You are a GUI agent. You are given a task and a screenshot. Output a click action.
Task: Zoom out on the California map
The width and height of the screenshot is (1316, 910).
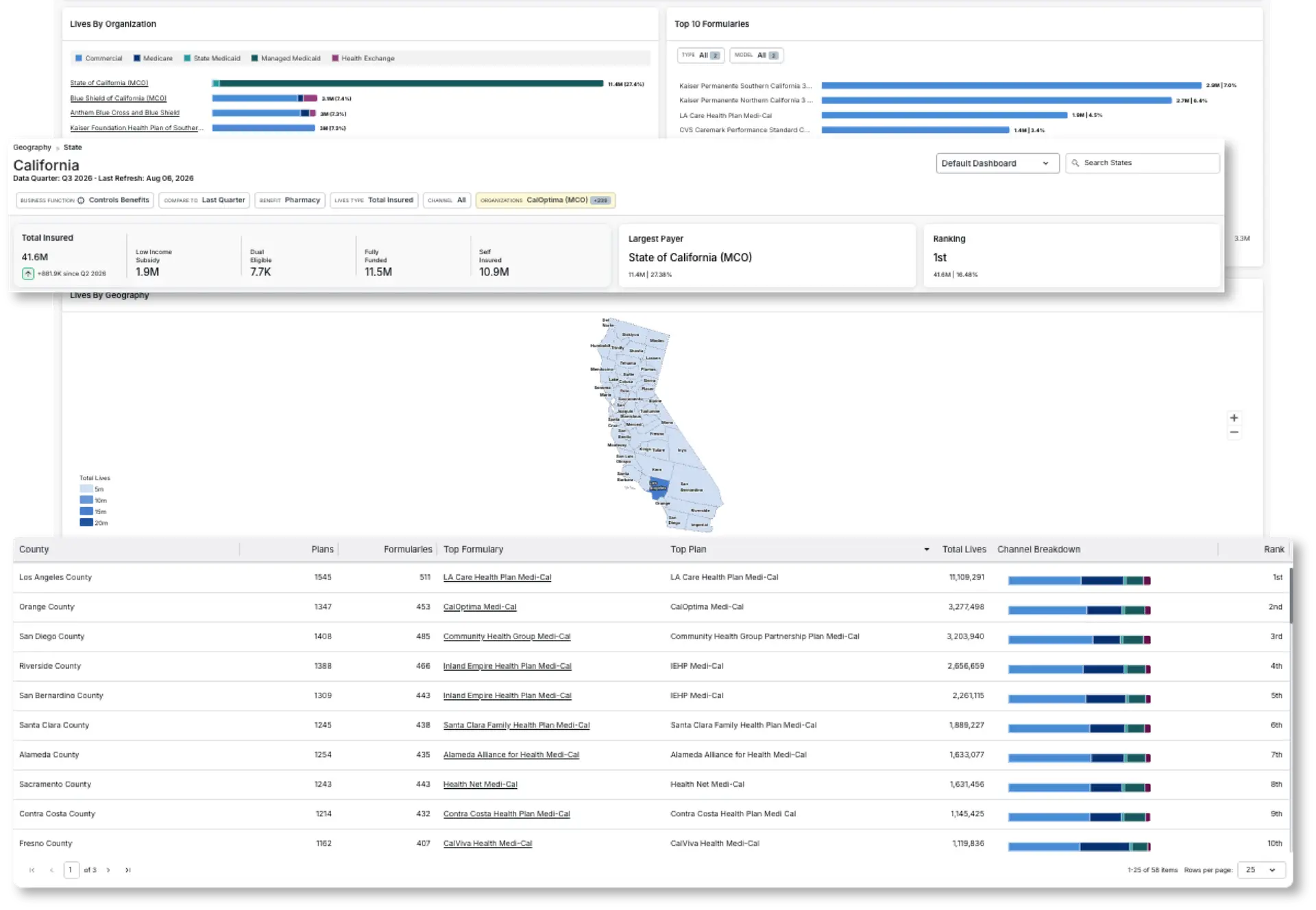coord(1234,432)
